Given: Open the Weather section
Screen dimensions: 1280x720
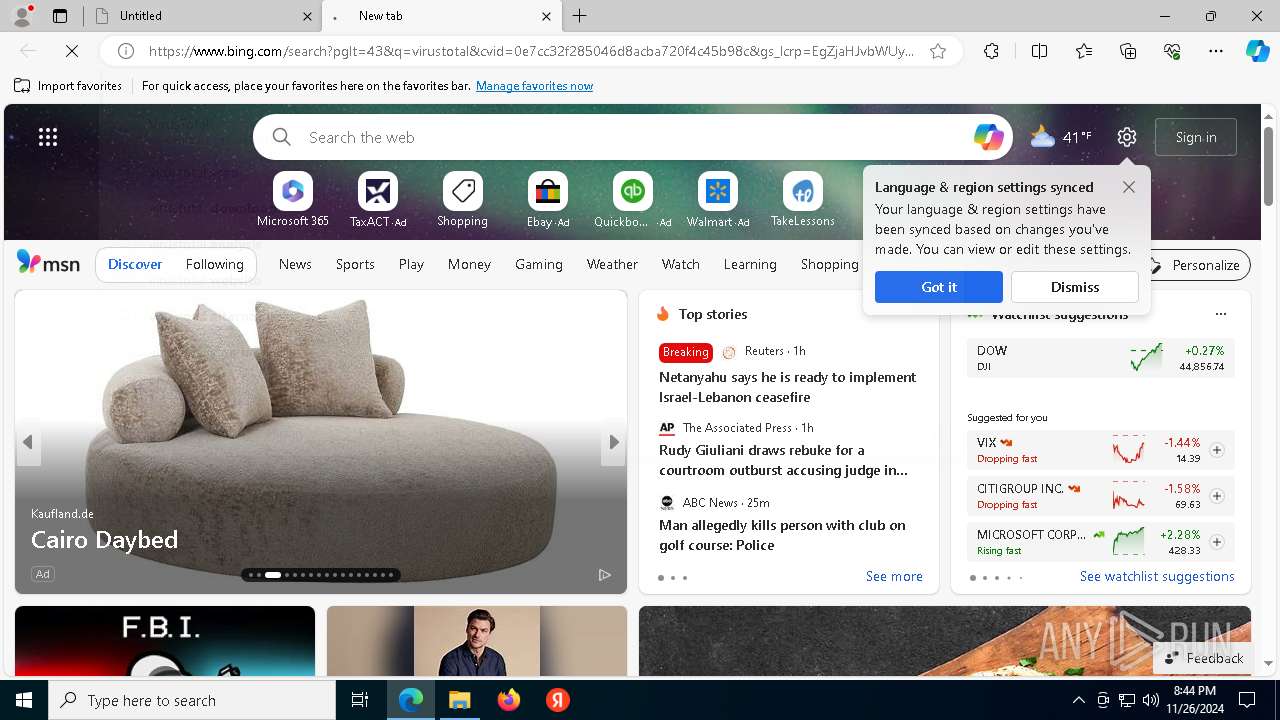Looking at the screenshot, I should tap(612, 264).
